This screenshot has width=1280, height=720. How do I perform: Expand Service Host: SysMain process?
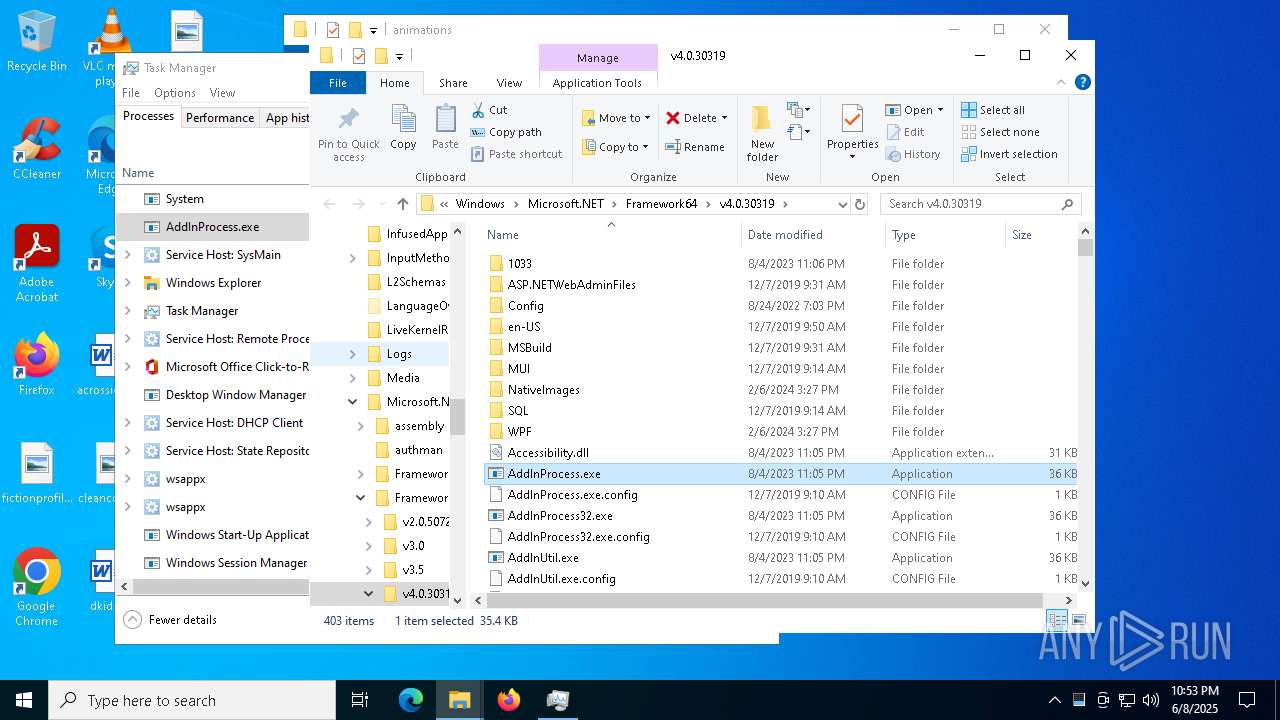[x=127, y=255]
